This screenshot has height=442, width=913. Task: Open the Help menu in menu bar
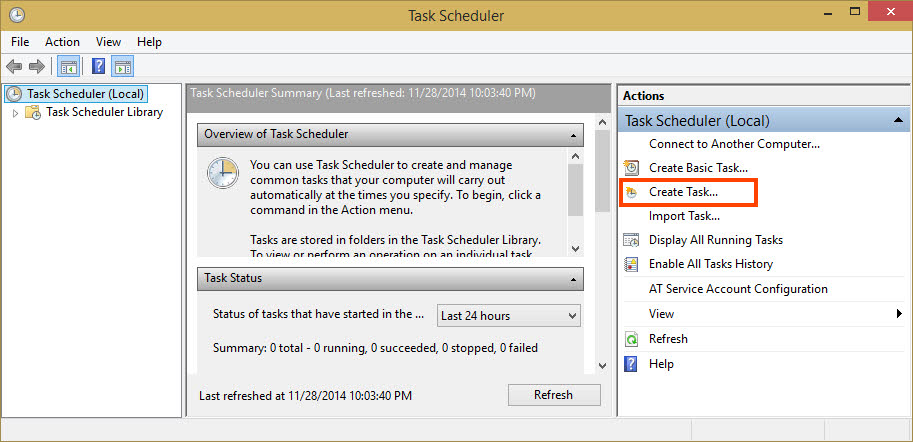point(149,42)
